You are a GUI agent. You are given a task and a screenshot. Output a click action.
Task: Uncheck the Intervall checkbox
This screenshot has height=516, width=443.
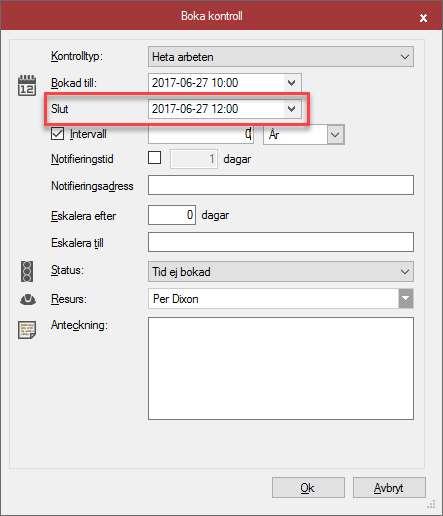coord(58,134)
